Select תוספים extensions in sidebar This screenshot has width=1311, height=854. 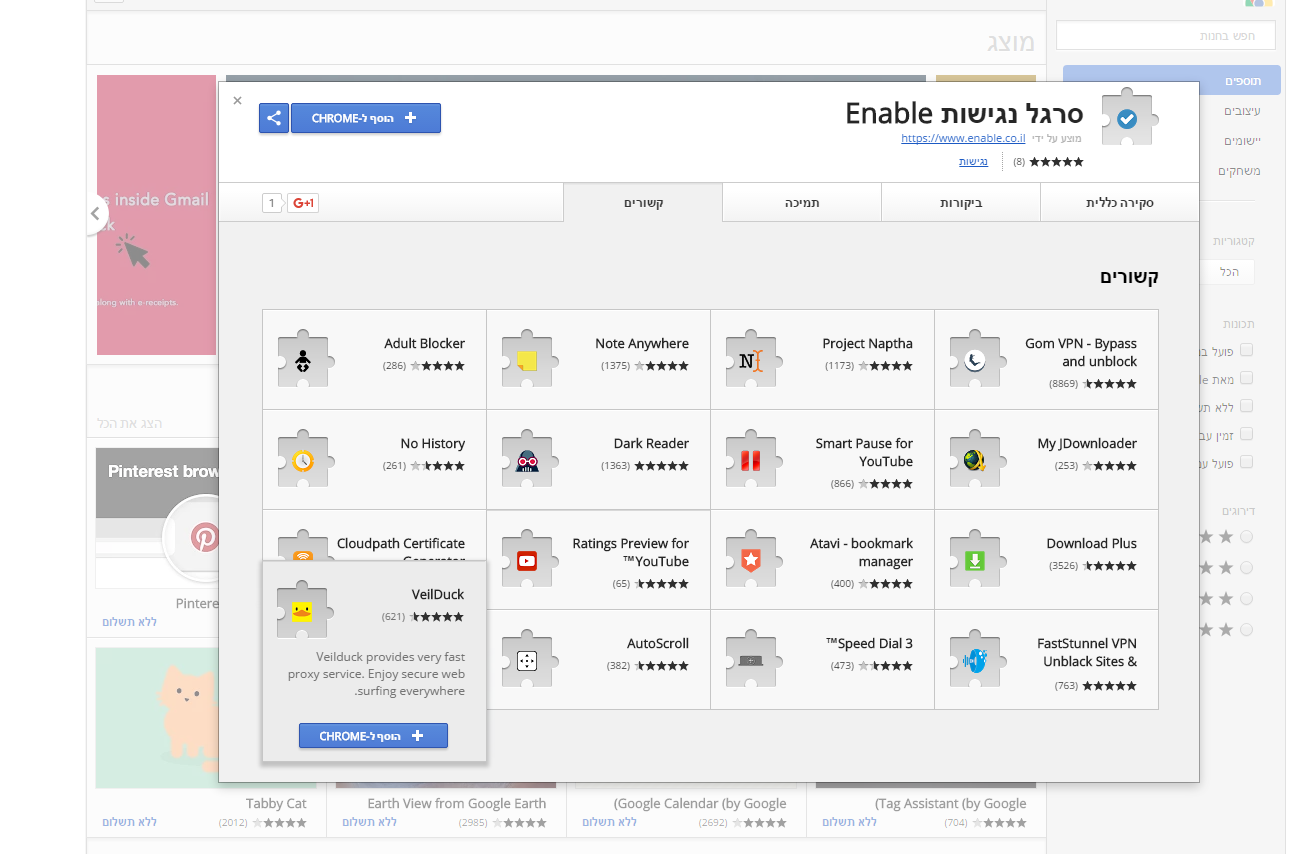[1172, 81]
